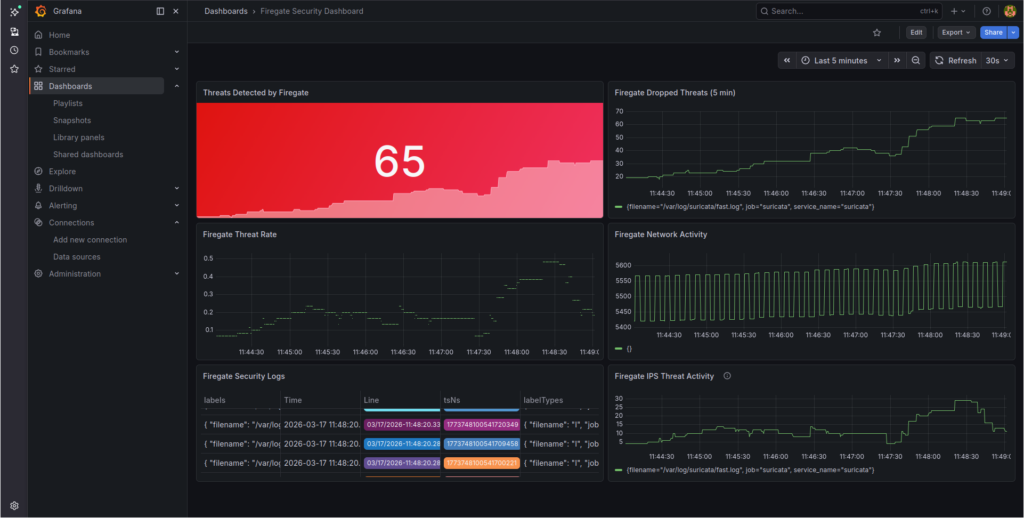
Task: Undock the sidebar menu using dock icon
Action: [x=160, y=11]
